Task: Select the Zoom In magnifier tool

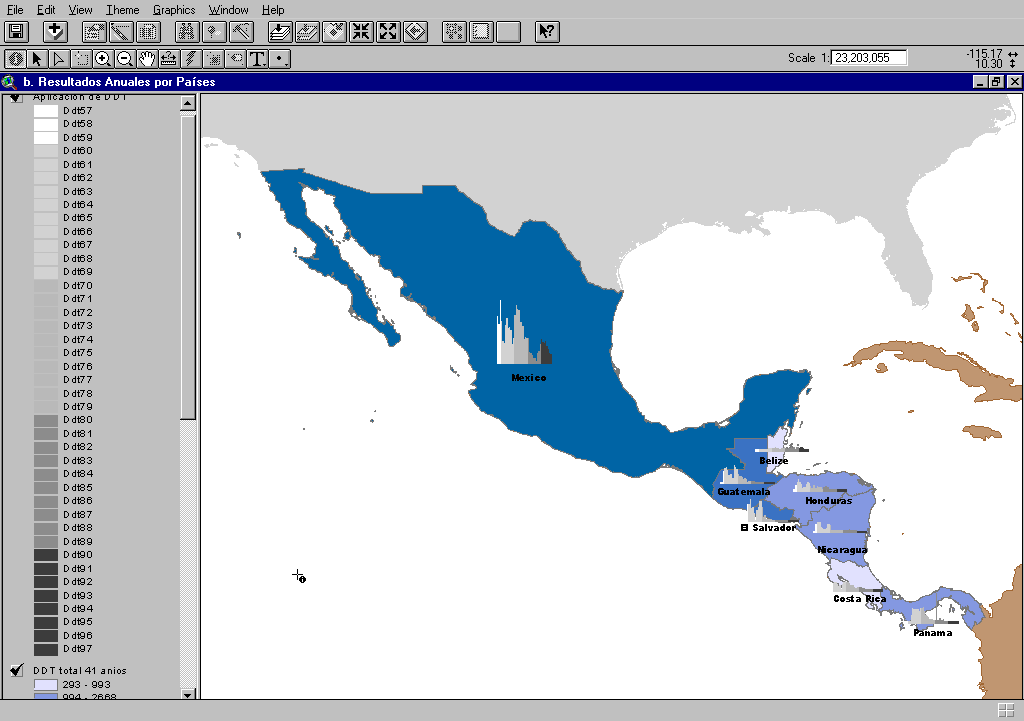Action: click(103, 59)
